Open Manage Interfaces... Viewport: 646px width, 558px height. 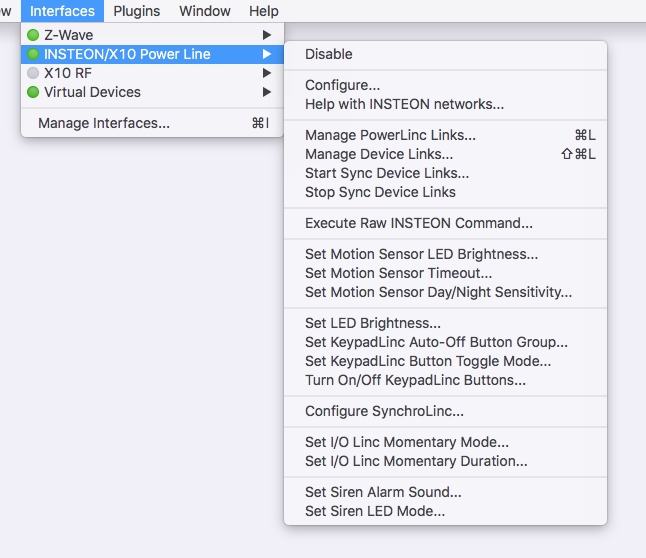[152, 123]
